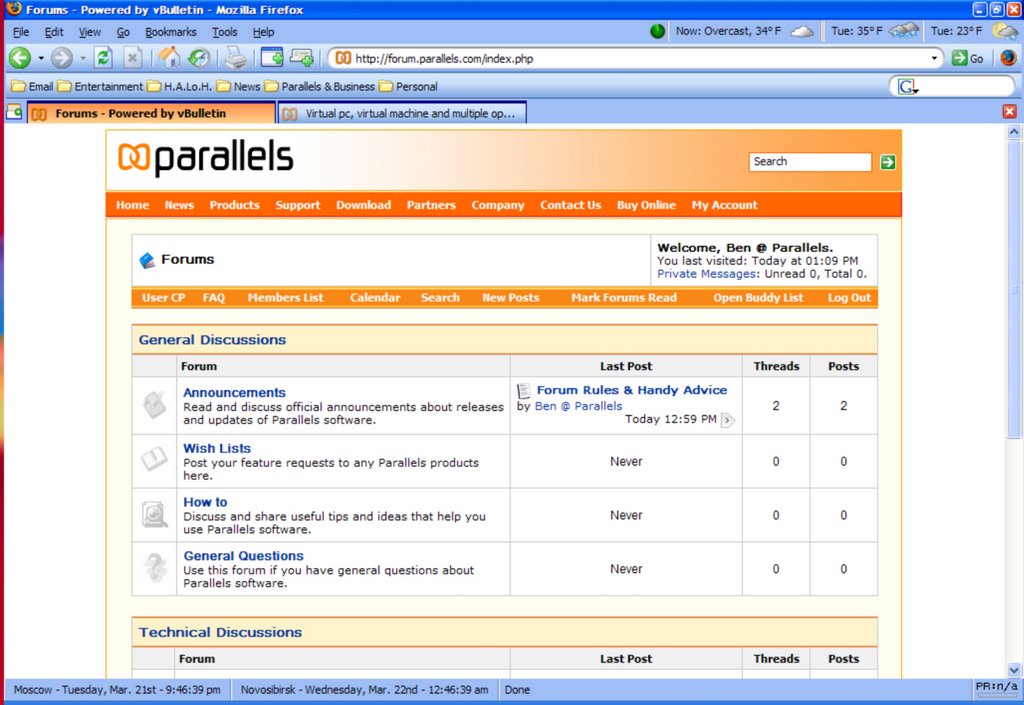Click the green moon weather status icon
Screen dimensions: 1024x705
click(657, 31)
